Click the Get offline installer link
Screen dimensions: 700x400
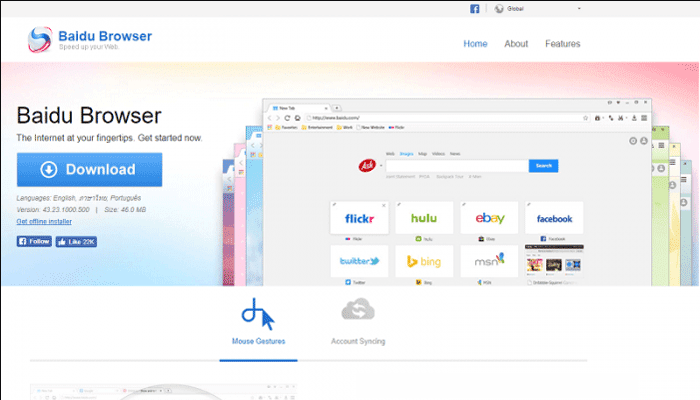click(44, 221)
